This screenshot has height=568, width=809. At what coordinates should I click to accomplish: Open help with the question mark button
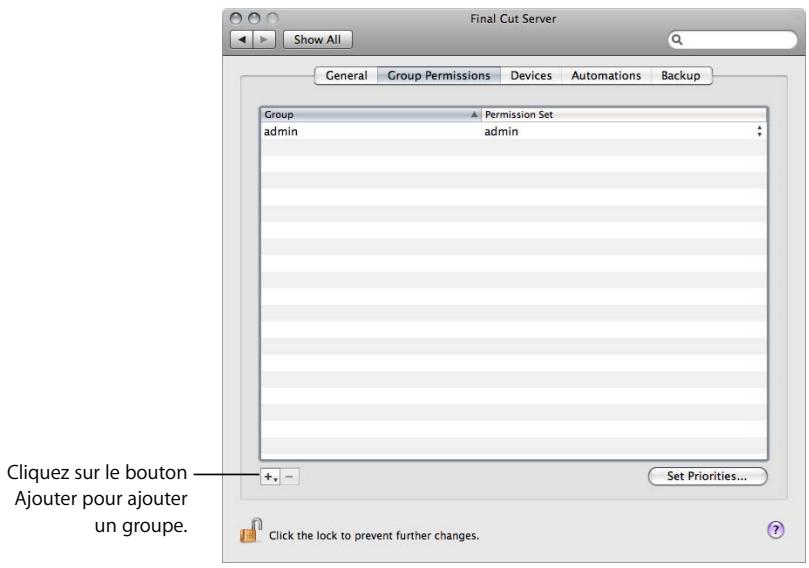tap(775, 530)
